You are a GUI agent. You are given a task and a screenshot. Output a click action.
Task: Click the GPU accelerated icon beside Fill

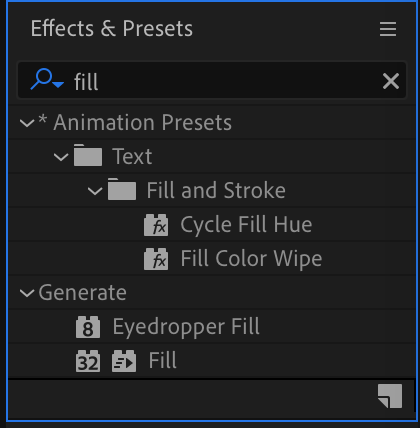click(124, 361)
